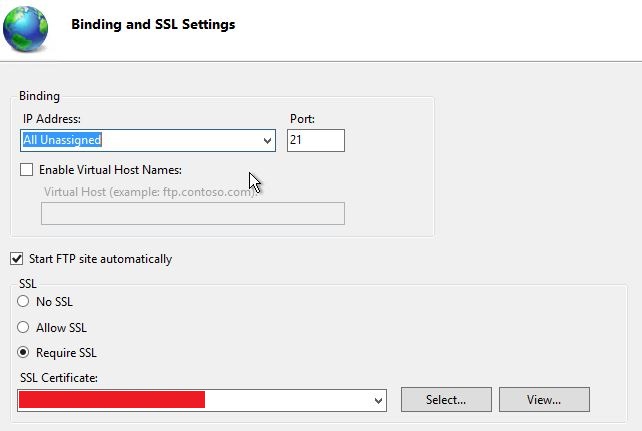Click the SSL Certificate label
642x431 pixels.
59,378
